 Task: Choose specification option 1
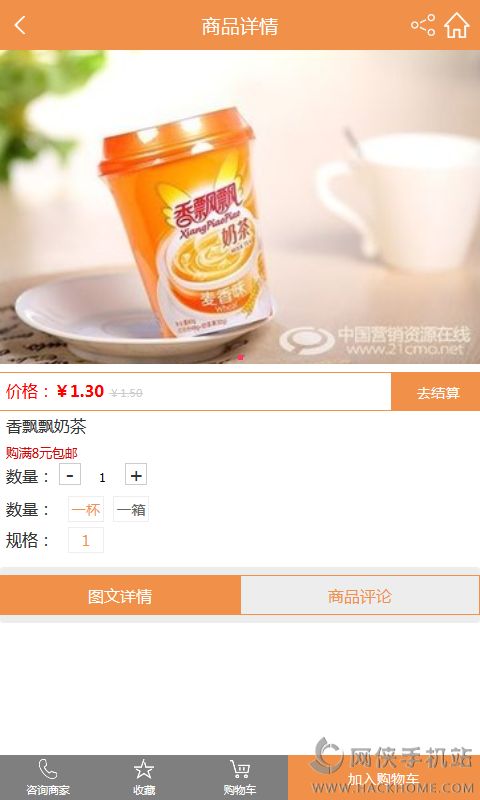[x=86, y=540]
